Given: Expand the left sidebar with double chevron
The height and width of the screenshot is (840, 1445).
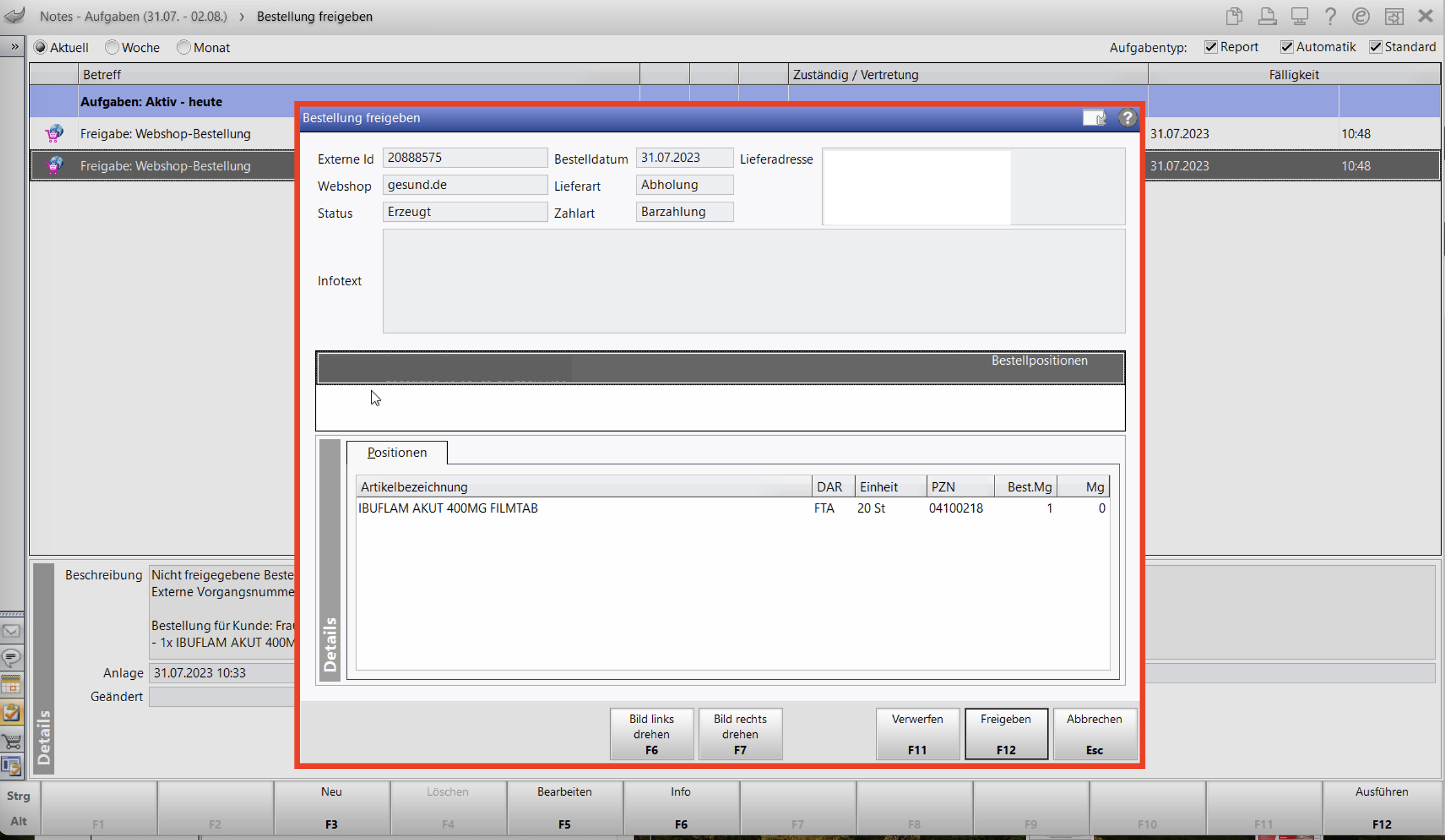Looking at the screenshot, I should (14, 47).
